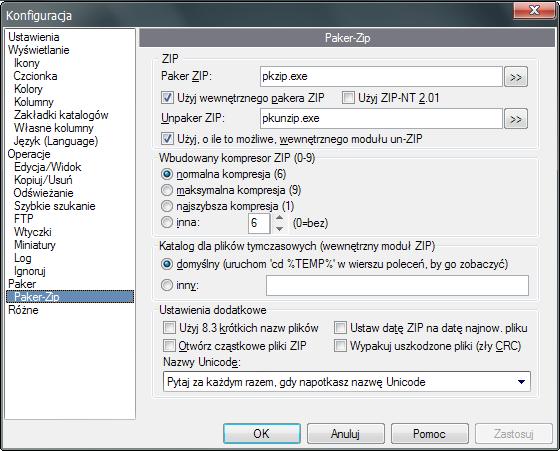Confirm settings with the OK button
The width and height of the screenshot is (560, 451).
pos(262,434)
